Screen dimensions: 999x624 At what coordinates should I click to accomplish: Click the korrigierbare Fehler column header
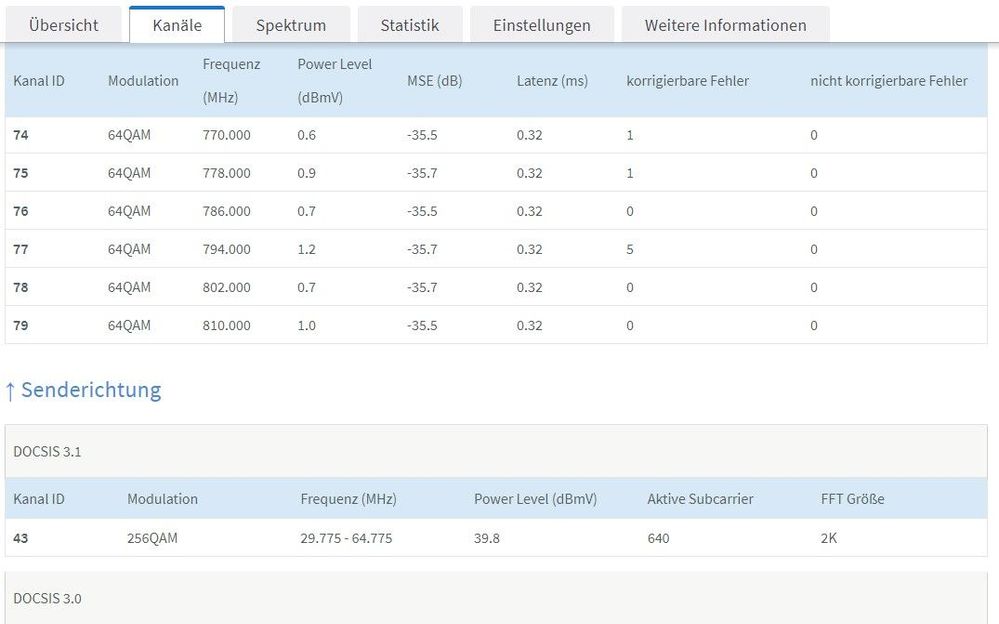tap(687, 81)
